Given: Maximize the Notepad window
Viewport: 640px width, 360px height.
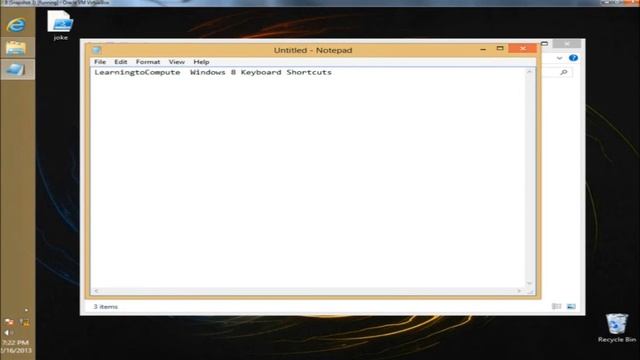Looking at the screenshot, I should click(x=500, y=49).
